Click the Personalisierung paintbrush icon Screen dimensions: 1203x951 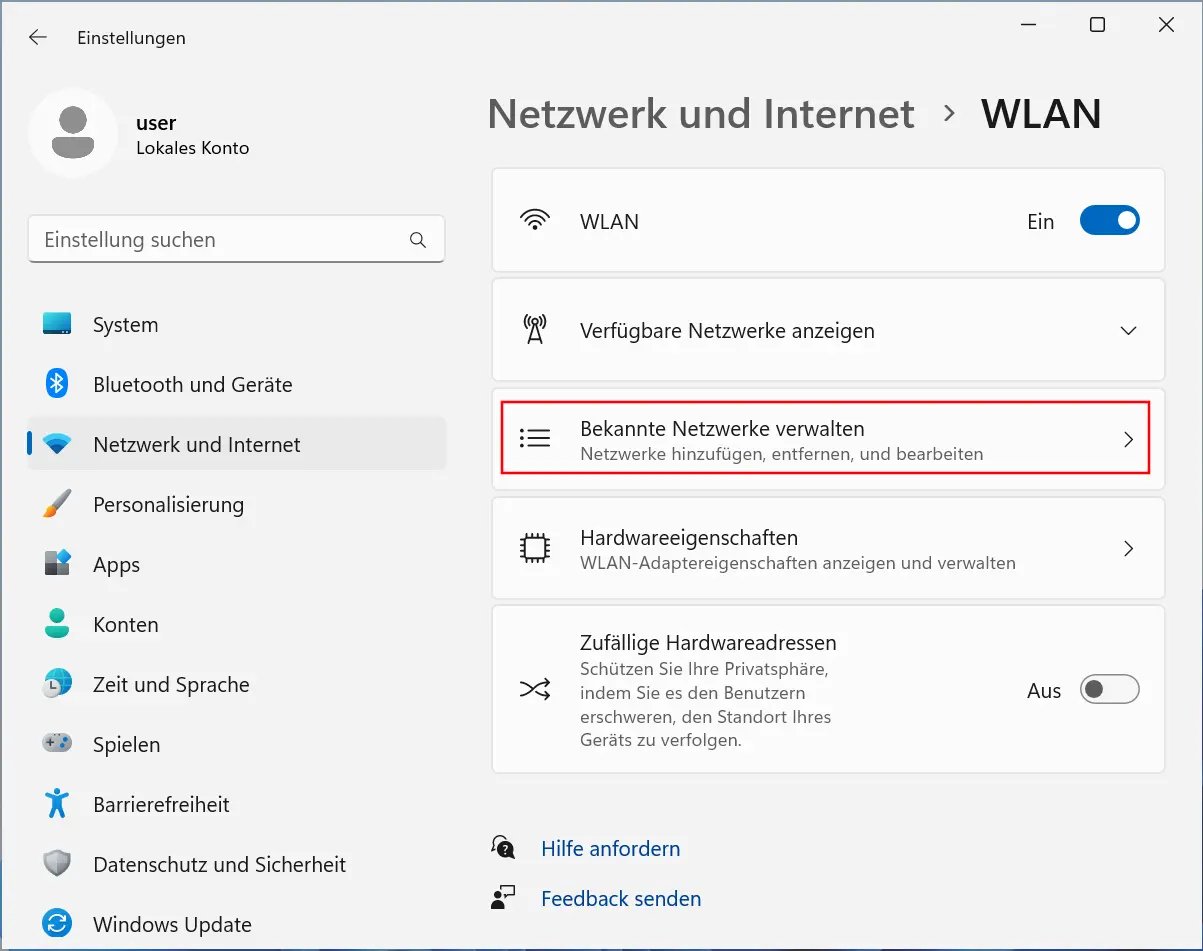[57, 504]
